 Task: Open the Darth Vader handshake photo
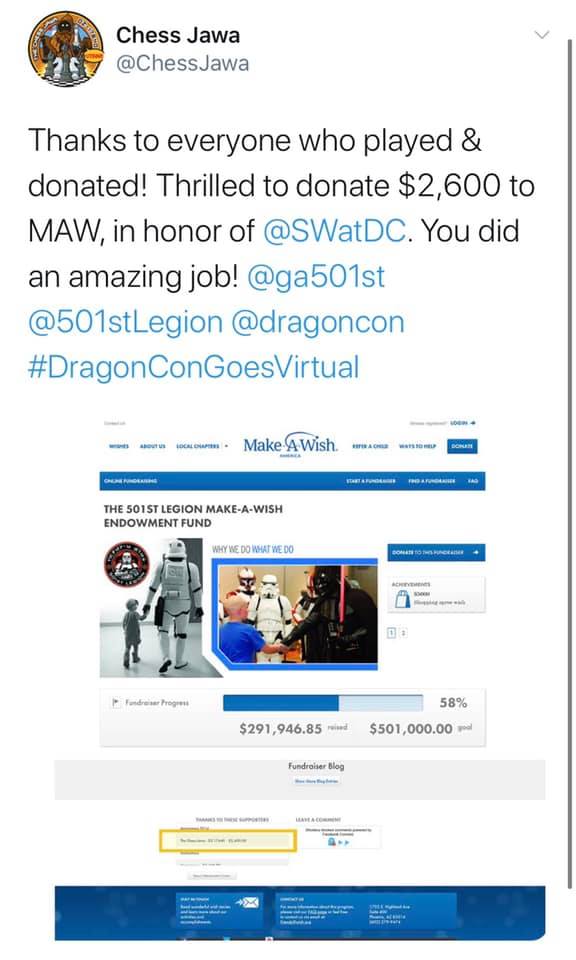point(298,613)
